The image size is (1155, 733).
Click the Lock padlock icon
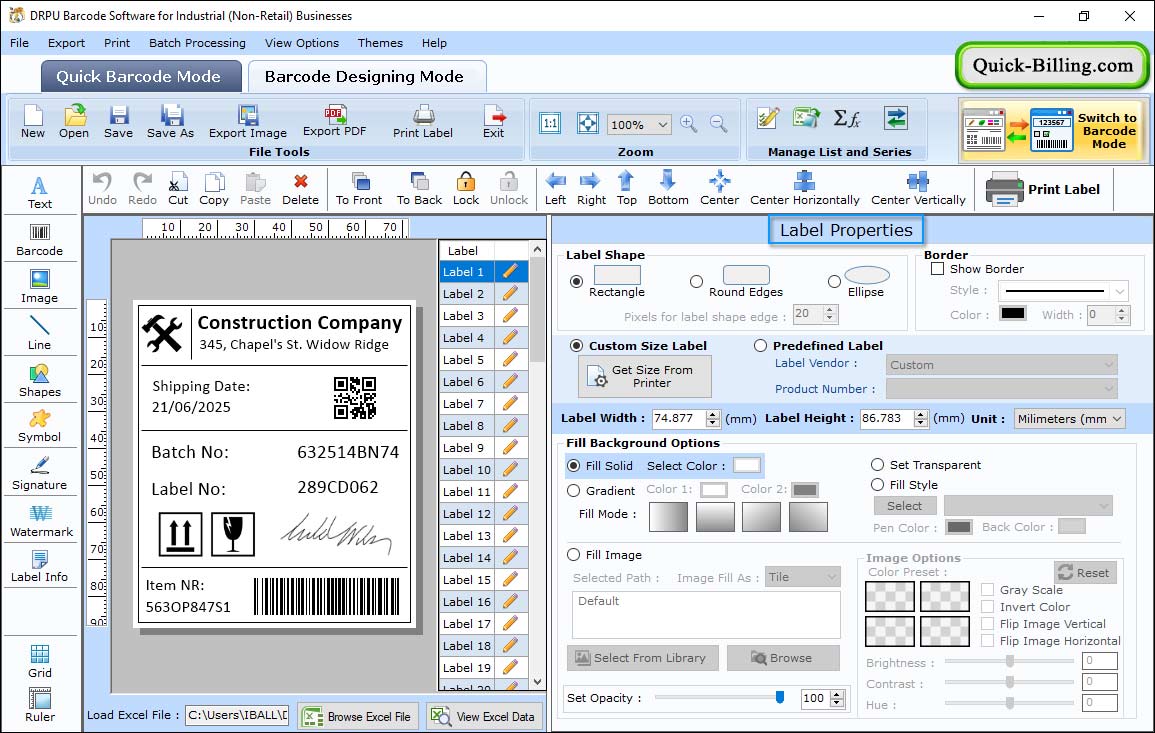[x=466, y=181]
